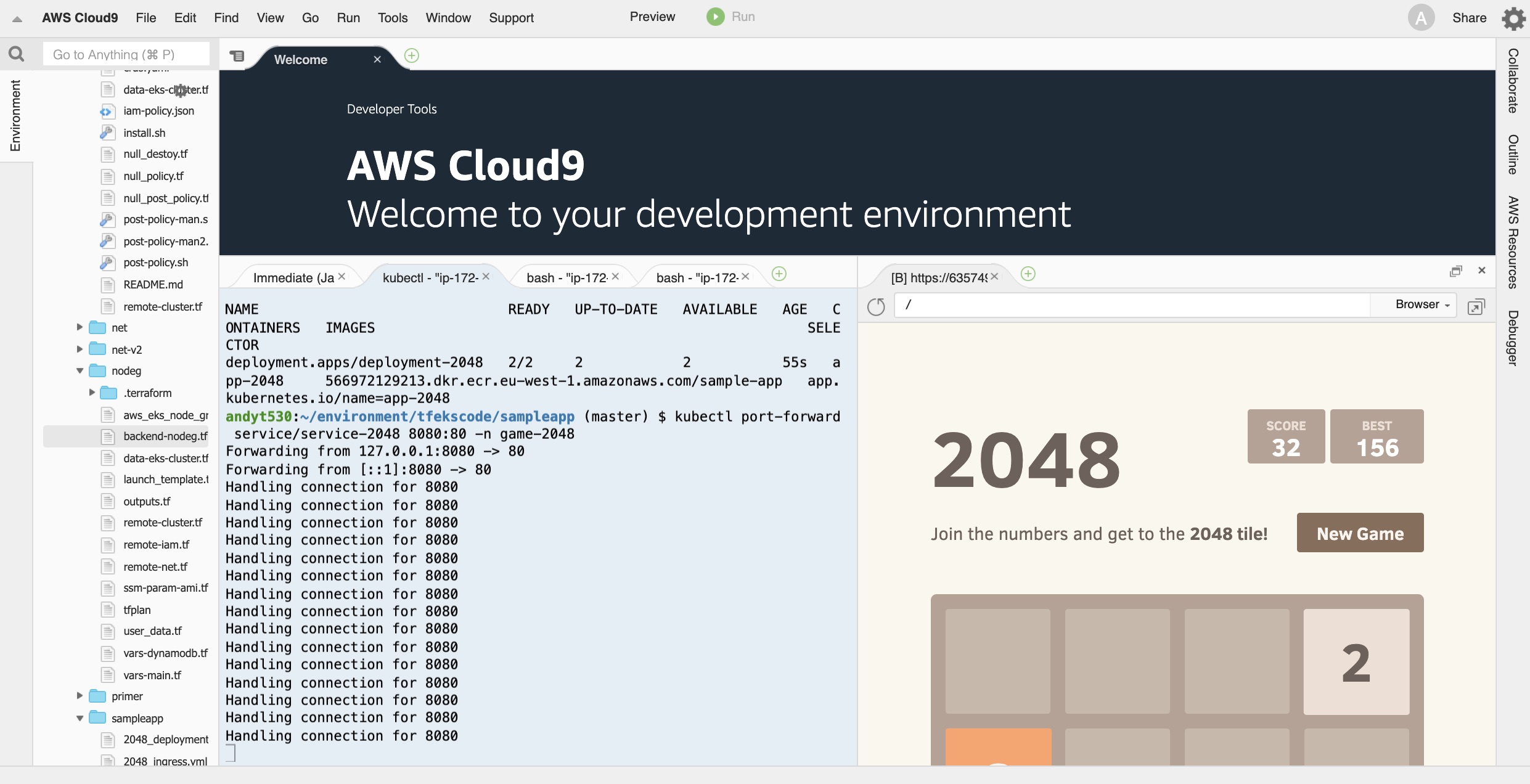Screen dimensions: 1530x784
Task: Click the Go to Anything search field
Action: click(x=126, y=54)
